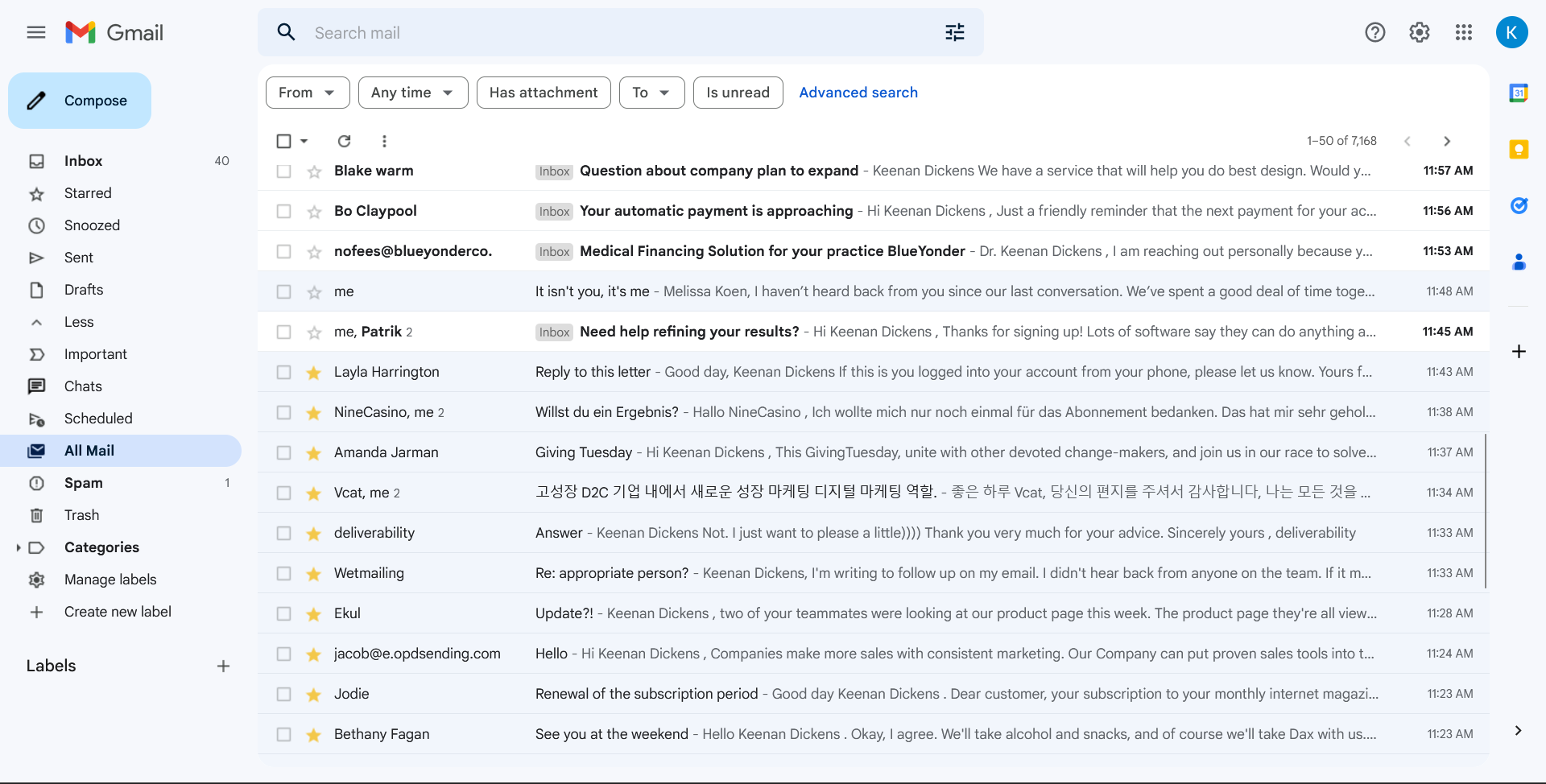
Task: Open Advanced search link
Action: [x=858, y=93]
